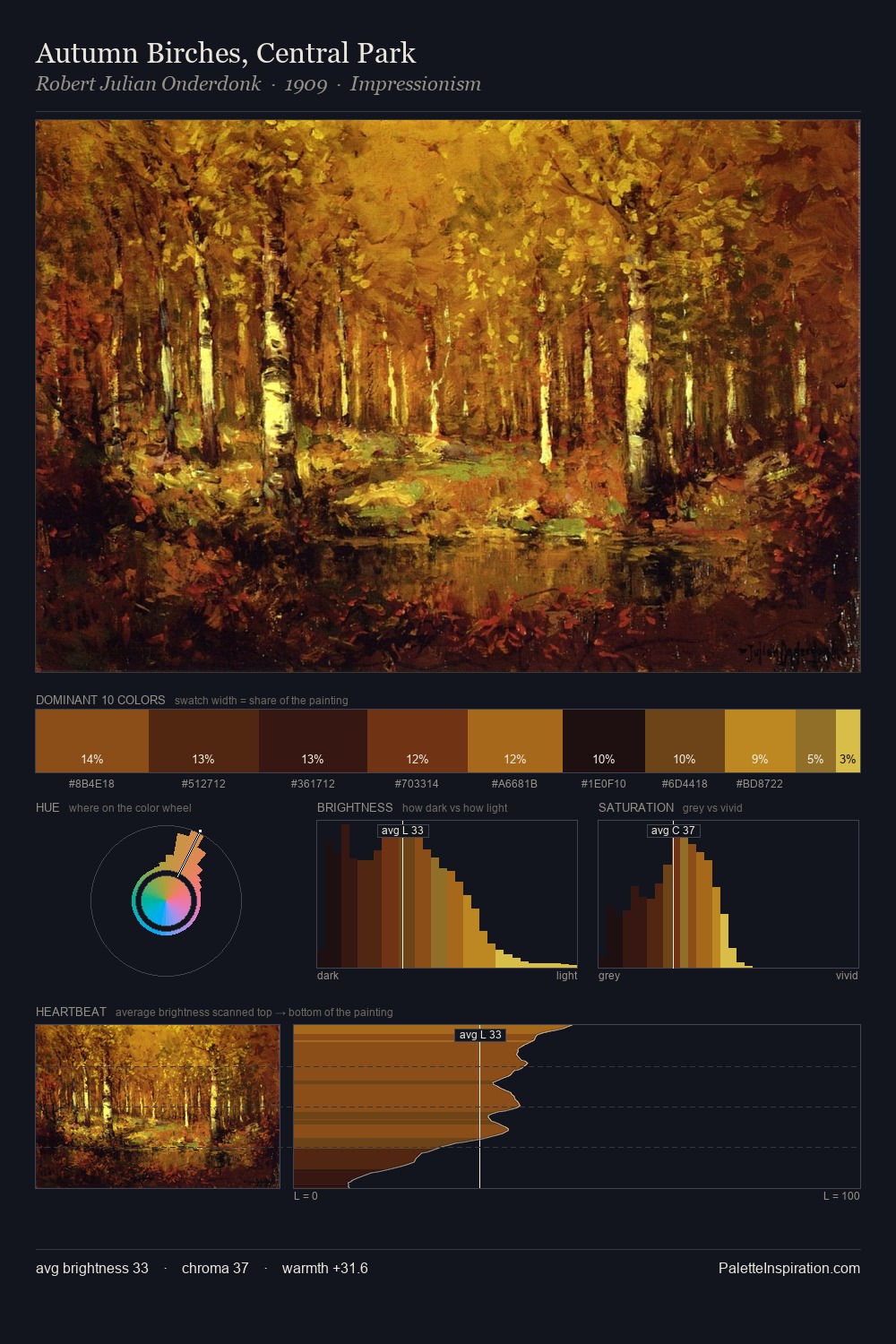Viewport: 896px width, 1344px height.
Task: Click the 'dark' axis label under brightness
Action: point(328,975)
